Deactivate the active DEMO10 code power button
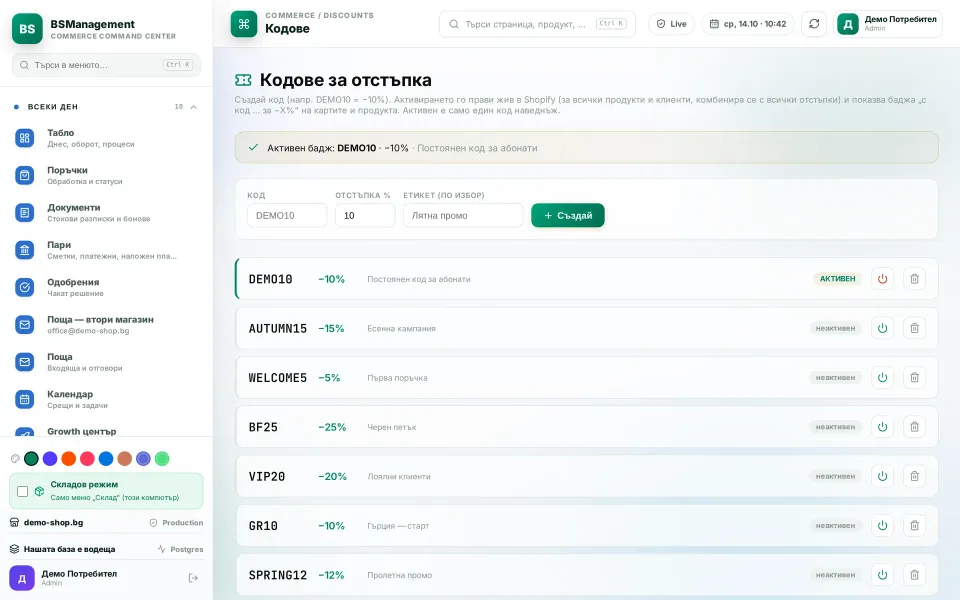The height and width of the screenshot is (600, 960). click(x=882, y=279)
